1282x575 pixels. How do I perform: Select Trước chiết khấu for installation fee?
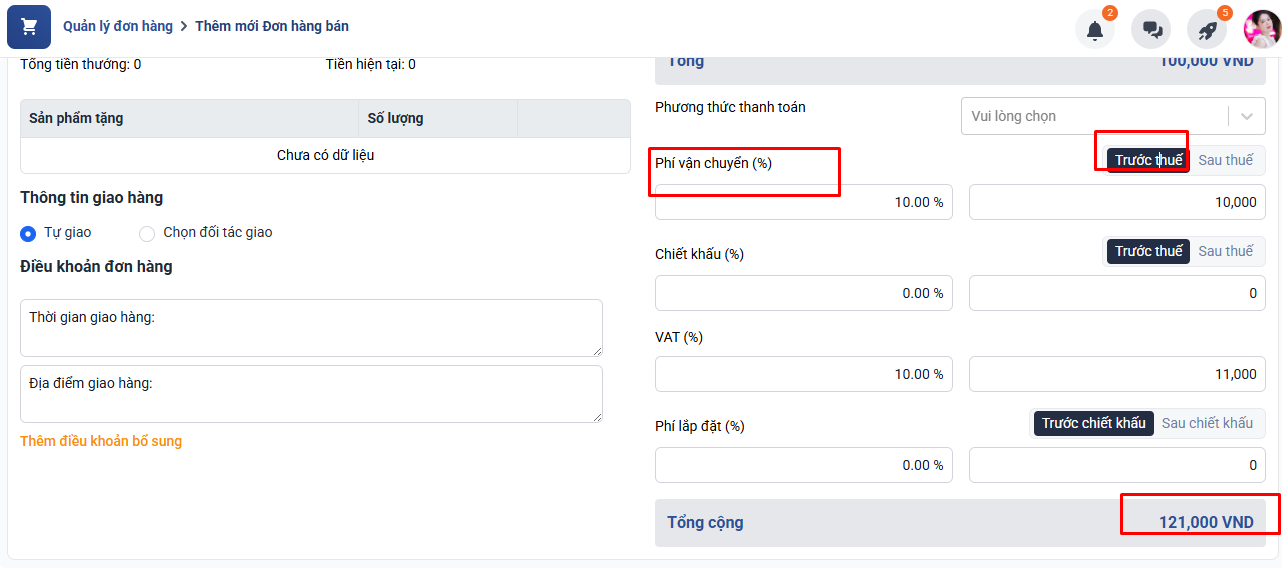click(1094, 423)
